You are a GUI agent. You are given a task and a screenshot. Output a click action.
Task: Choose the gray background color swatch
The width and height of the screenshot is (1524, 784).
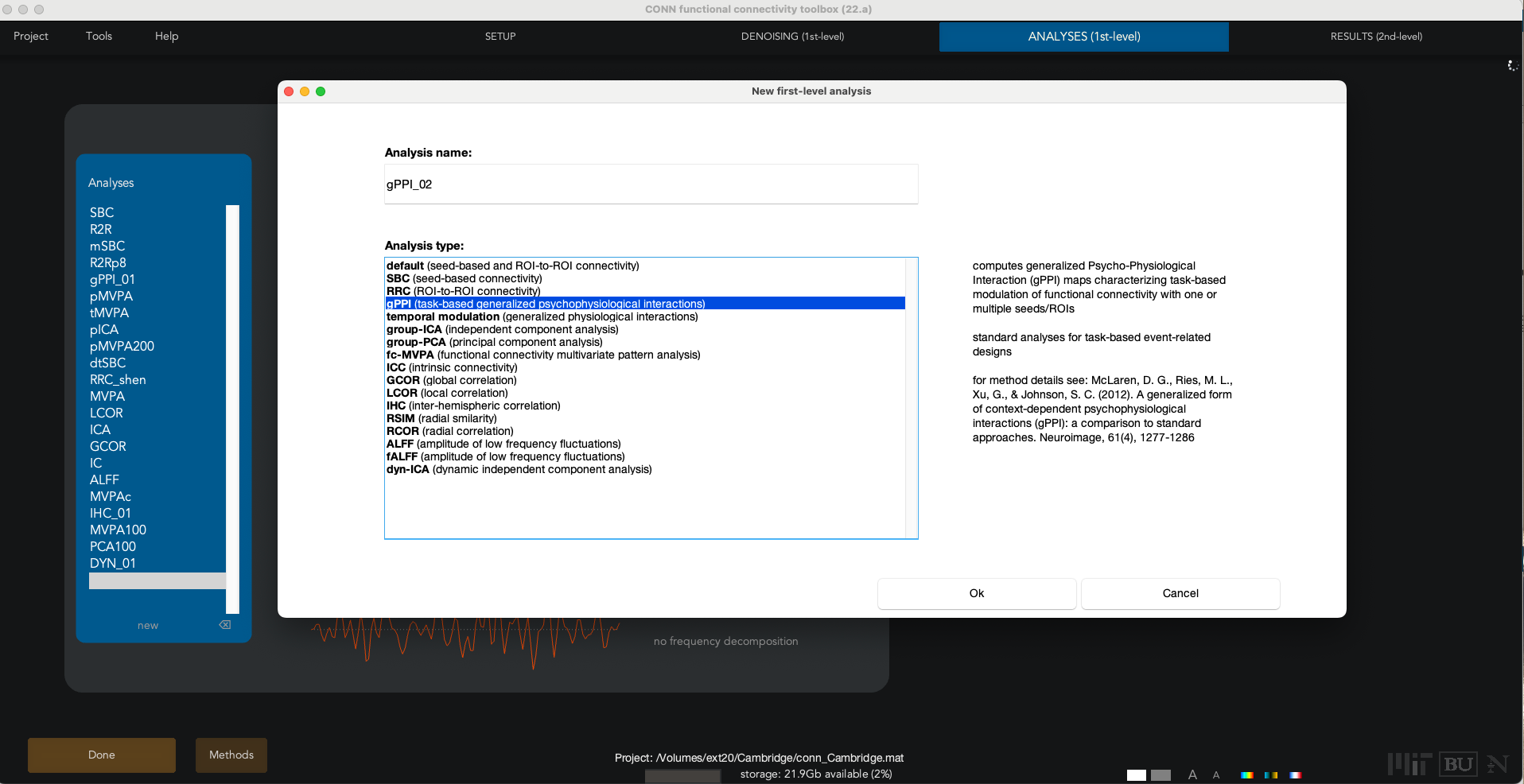click(1161, 775)
